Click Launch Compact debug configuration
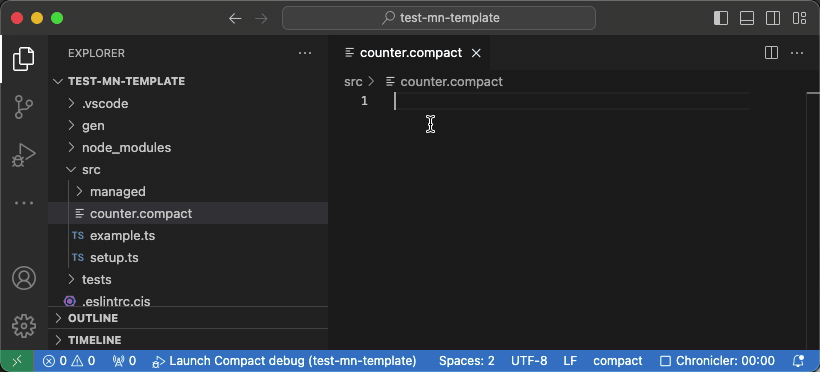 (284, 361)
